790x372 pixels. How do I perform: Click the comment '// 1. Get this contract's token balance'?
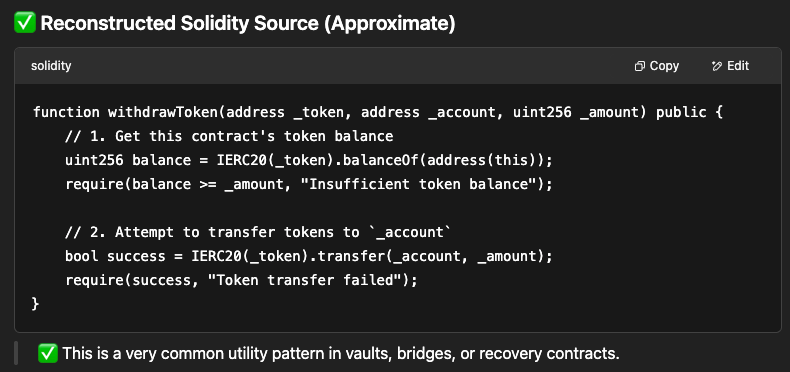(x=229, y=136)
